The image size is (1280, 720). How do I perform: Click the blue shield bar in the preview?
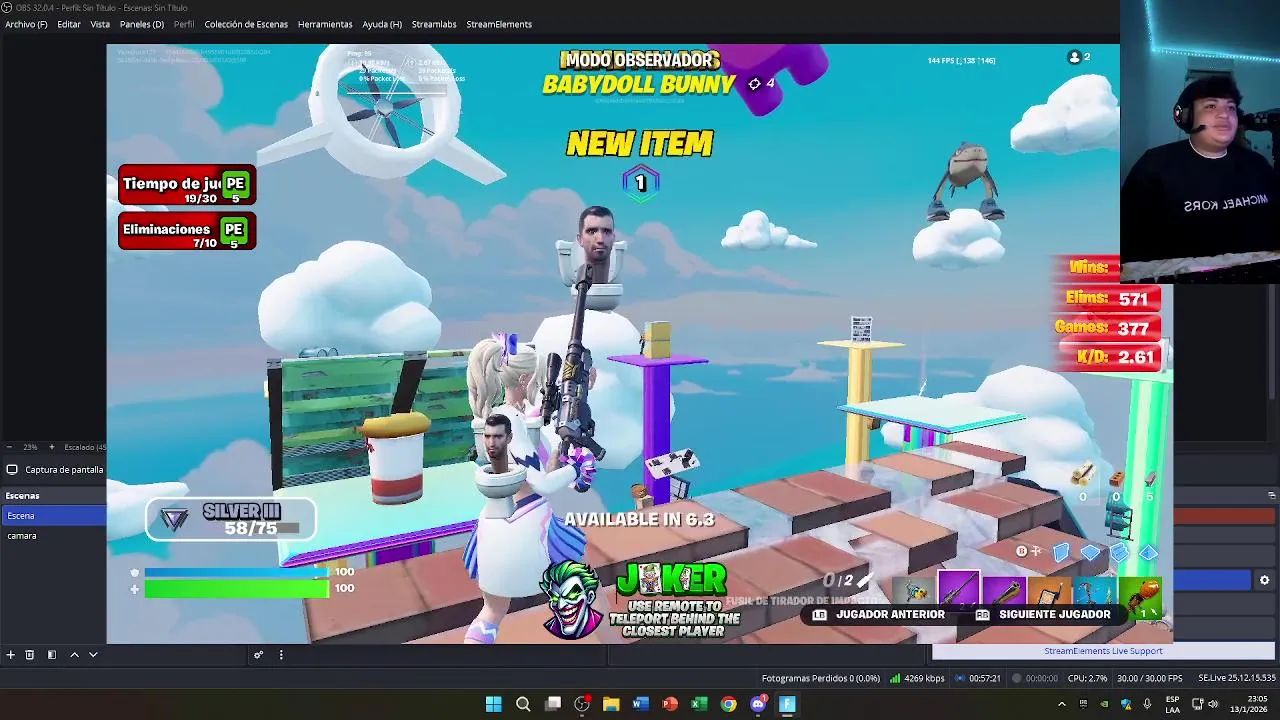[236, 572]
